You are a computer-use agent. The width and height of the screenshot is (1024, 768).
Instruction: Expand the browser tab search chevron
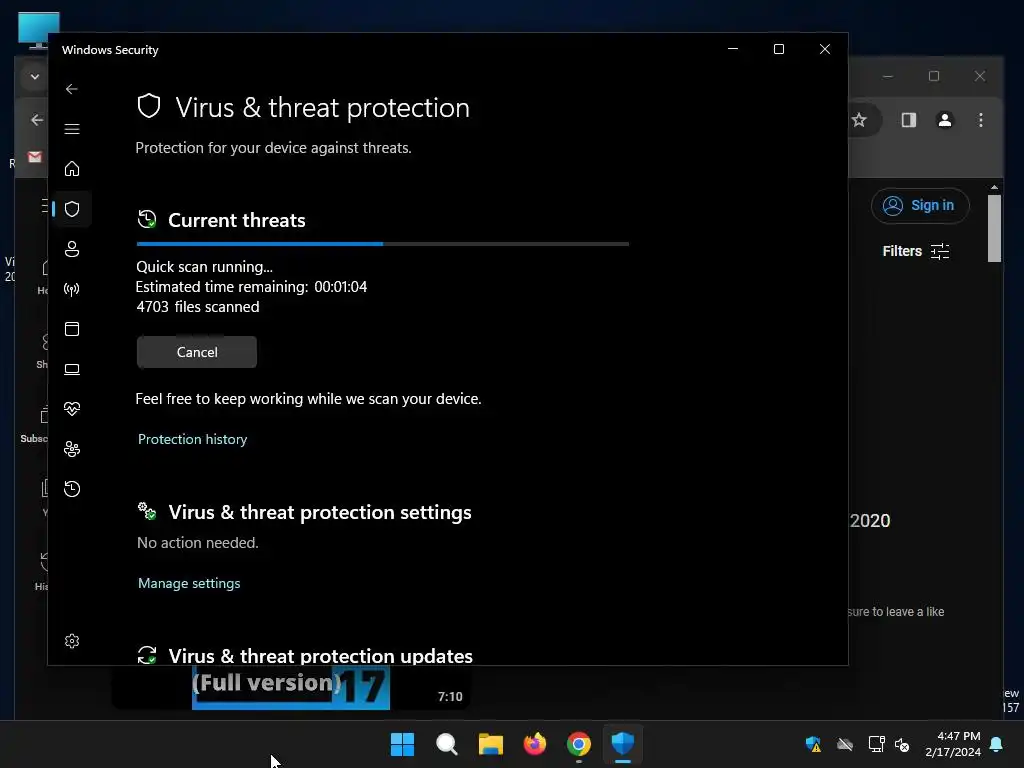click(x=35, y=76)
